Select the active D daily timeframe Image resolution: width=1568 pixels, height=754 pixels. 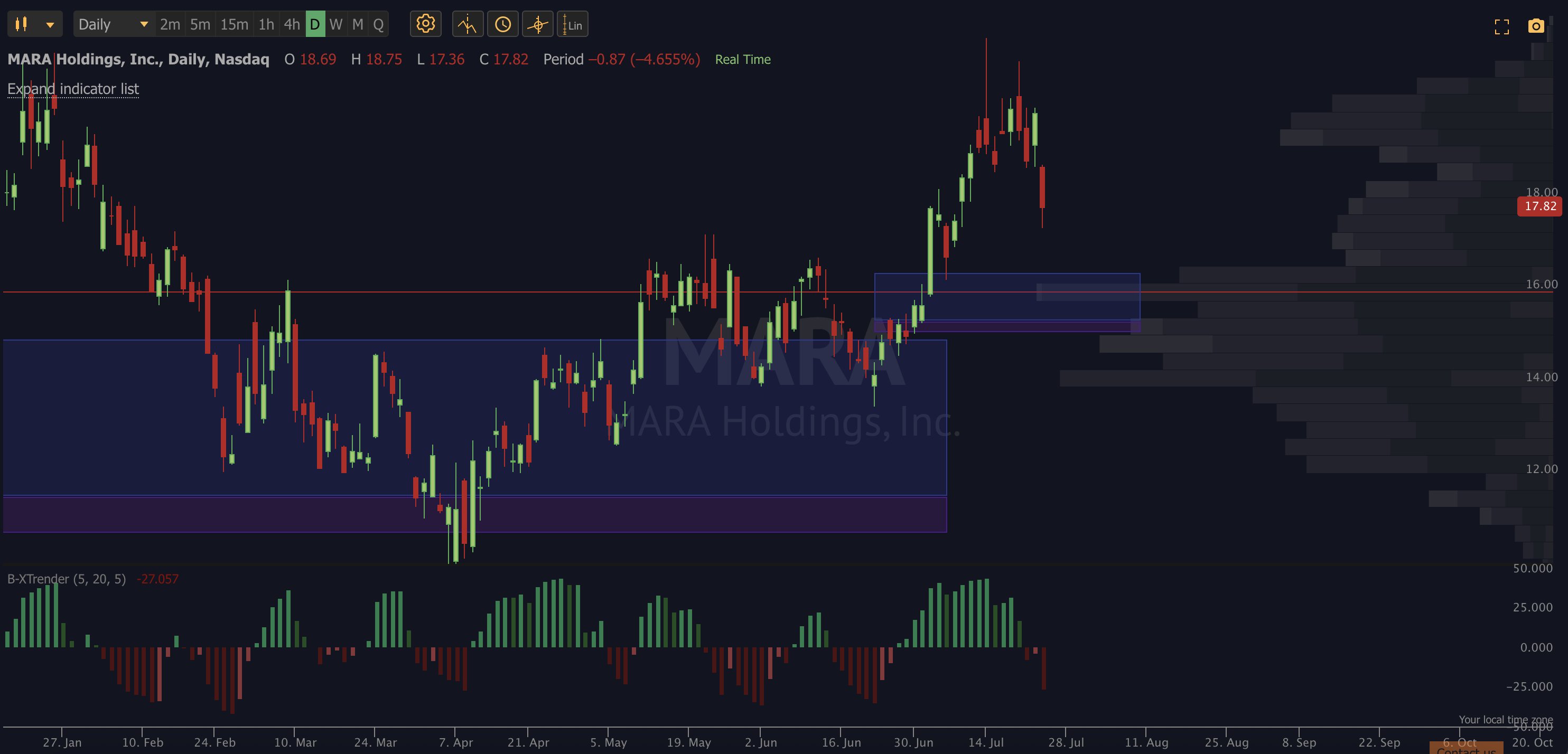click(x=315, y=24)
